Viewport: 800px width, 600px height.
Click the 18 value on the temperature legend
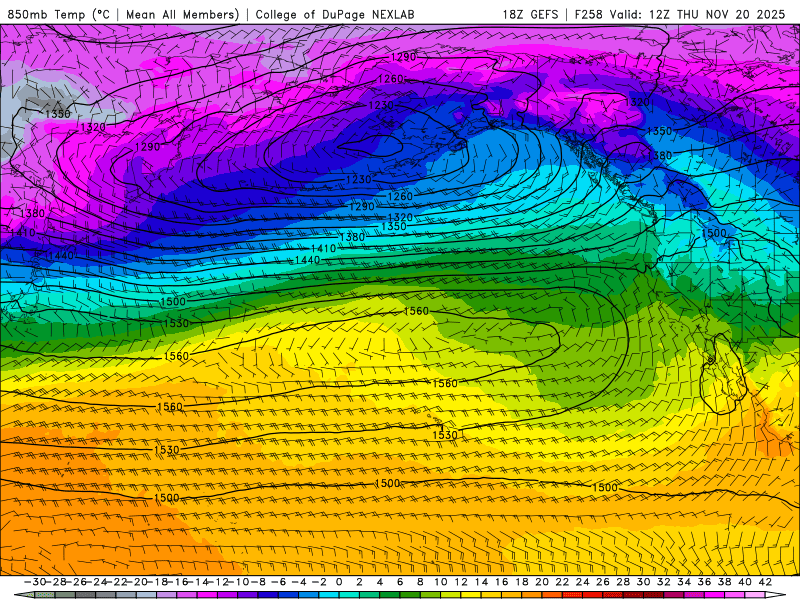click(x=522, y=582)
